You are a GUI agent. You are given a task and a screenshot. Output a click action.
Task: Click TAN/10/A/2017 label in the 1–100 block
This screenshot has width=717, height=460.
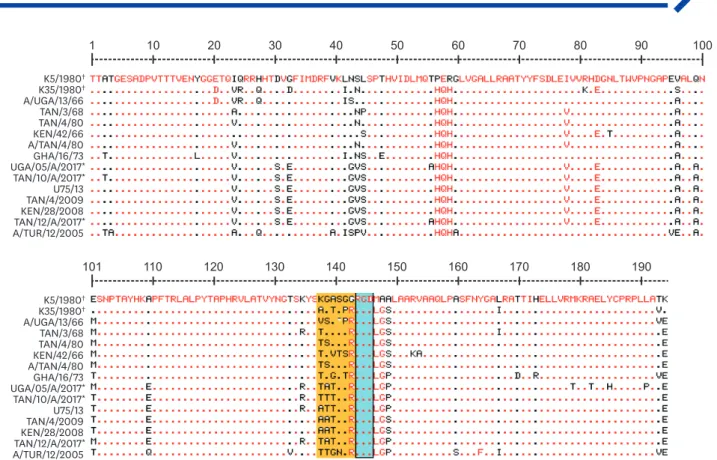click(x=49, y=178)
